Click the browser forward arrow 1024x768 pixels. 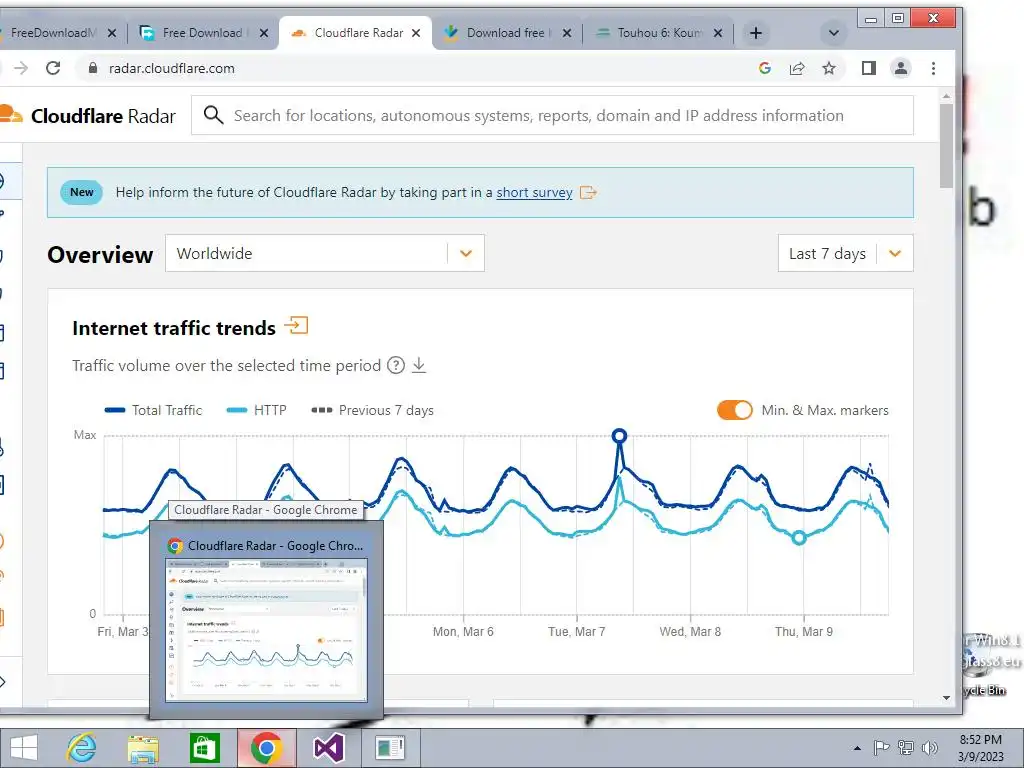(21, 68)
